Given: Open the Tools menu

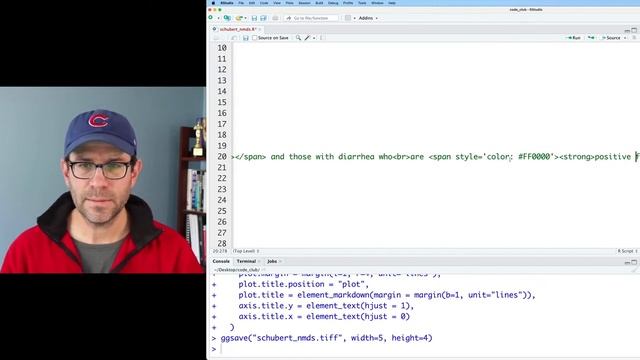Looking at the screenshot, I should coord(362,3).
